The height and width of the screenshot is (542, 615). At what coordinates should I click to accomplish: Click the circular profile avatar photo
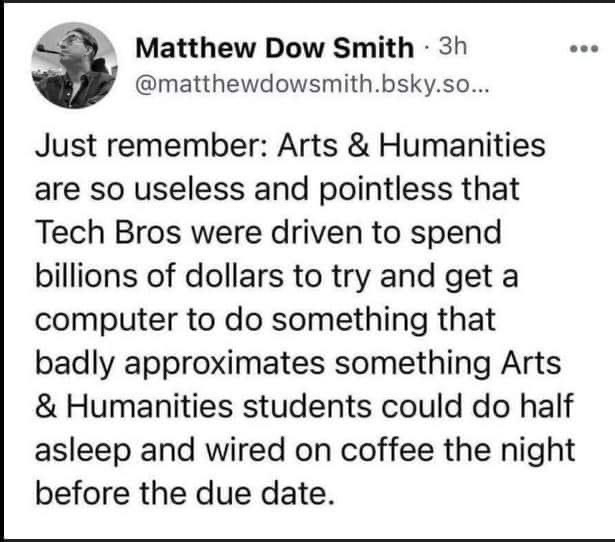(x=75, y=65)
